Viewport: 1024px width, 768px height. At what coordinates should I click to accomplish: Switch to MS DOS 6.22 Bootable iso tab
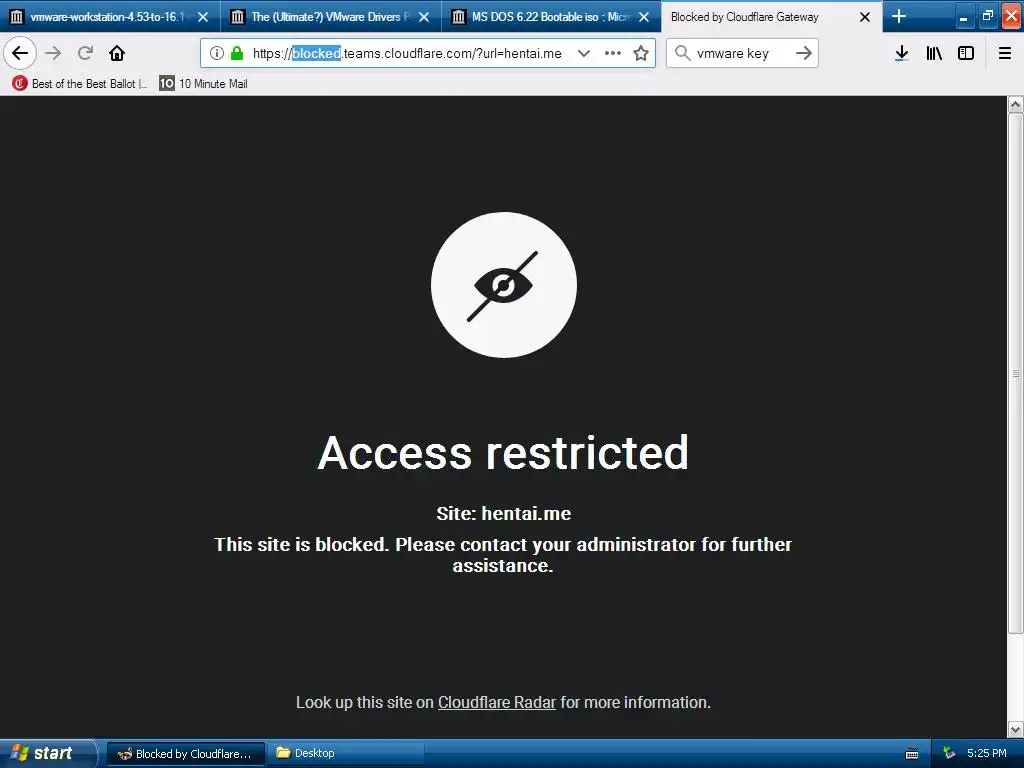coord(551,16)
